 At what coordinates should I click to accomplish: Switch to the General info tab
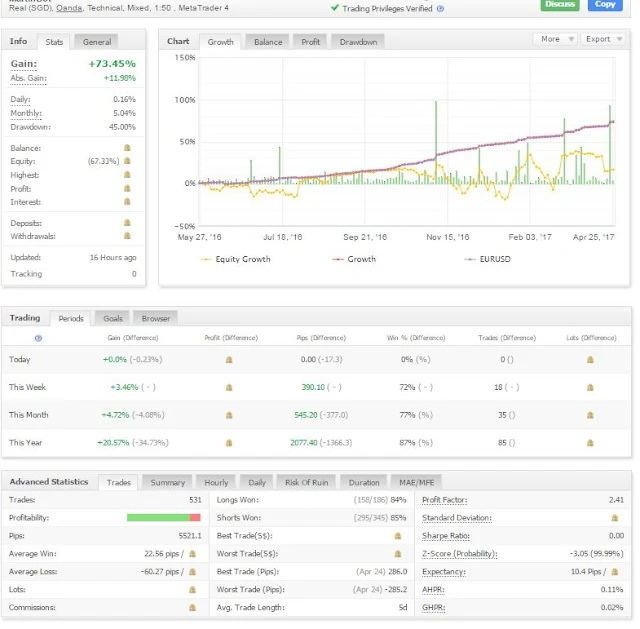pyautogui.click(x=97, y=42)
